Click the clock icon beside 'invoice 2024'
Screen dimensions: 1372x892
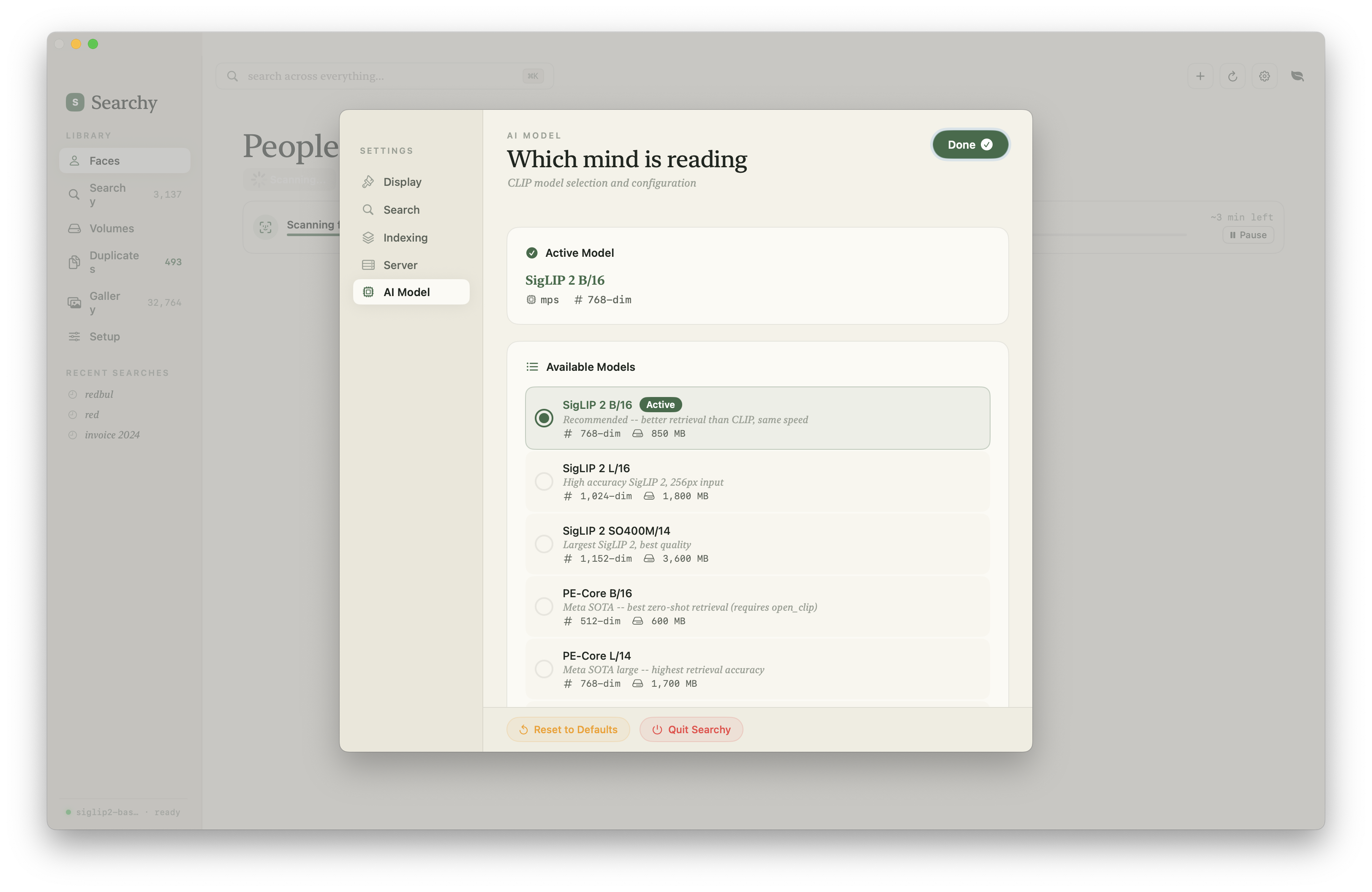click(73, 435)
